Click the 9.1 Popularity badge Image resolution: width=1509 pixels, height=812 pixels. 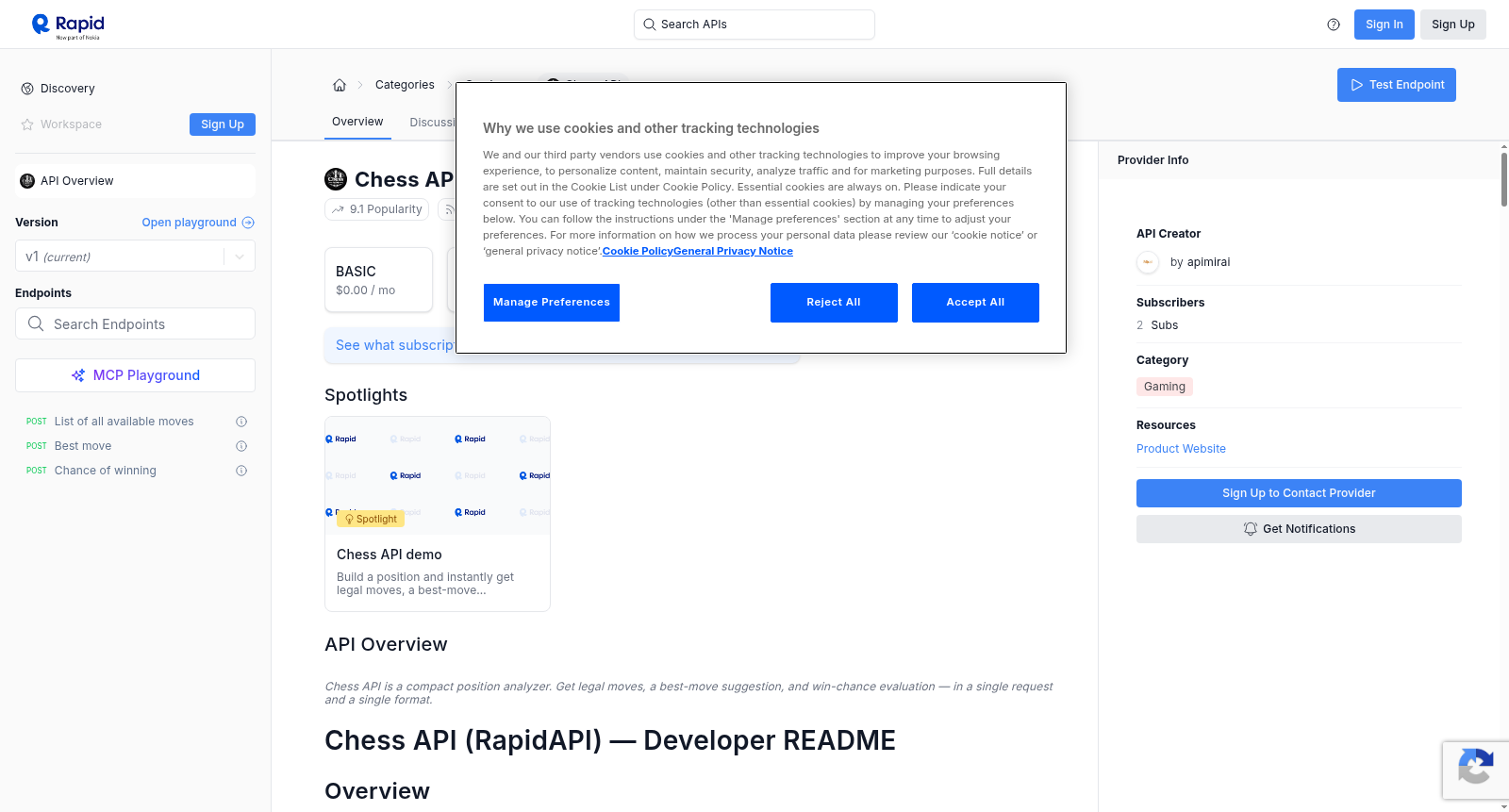tap(376, 209)
